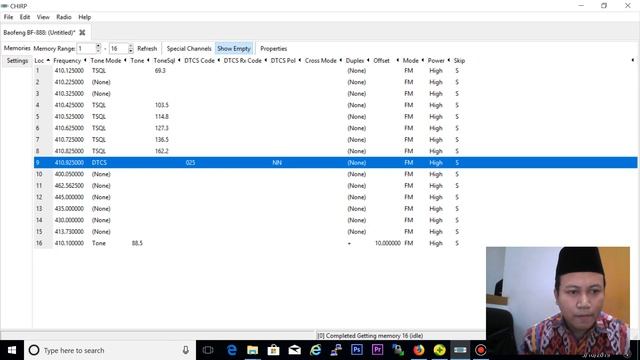Open Task View from taskbar
Image resolution: width=640 pixels, height=360 pixels.
click(x=208, y=350)
